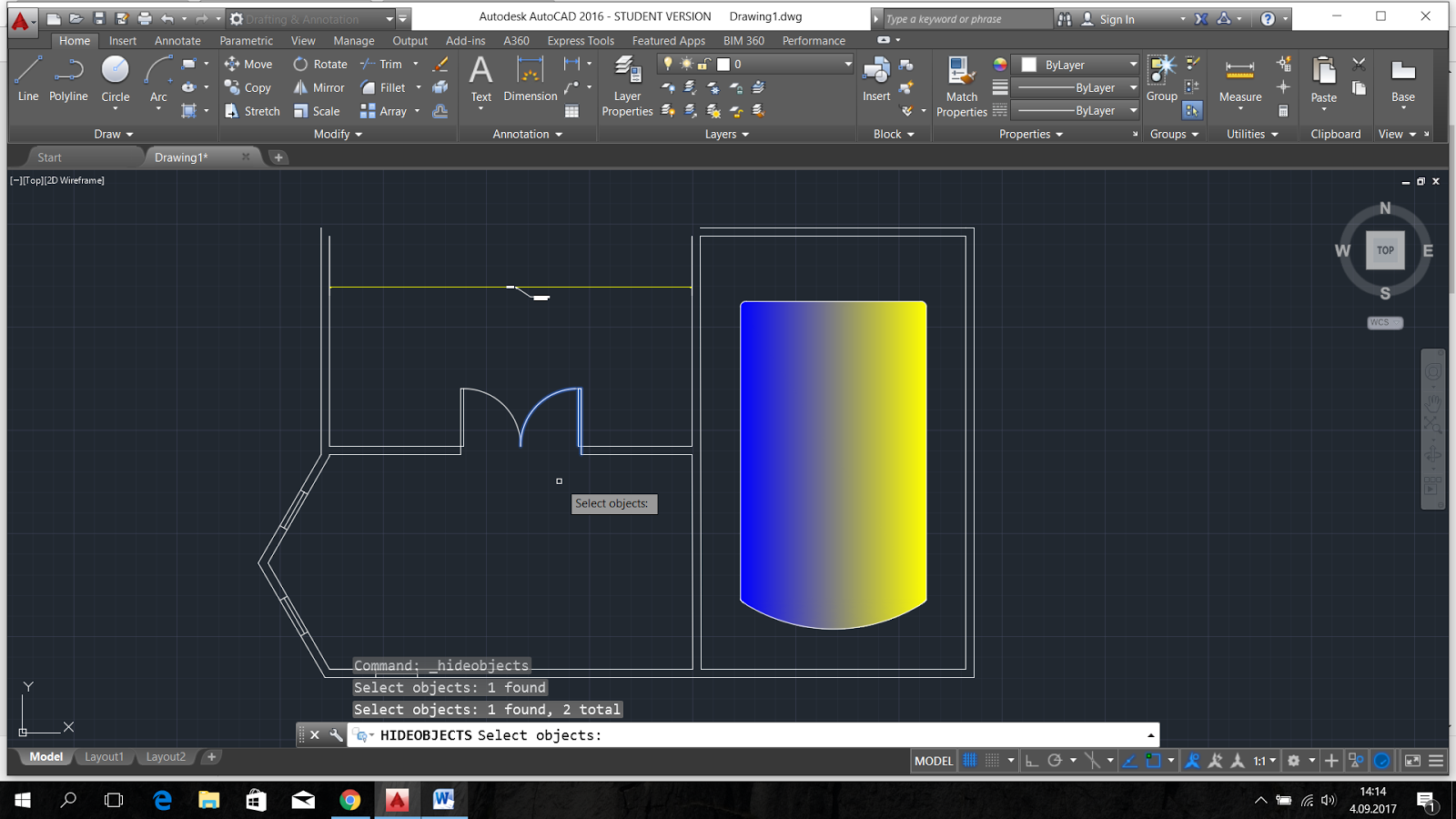Open the Annotate ribbon tab

[x=177, y=41]
